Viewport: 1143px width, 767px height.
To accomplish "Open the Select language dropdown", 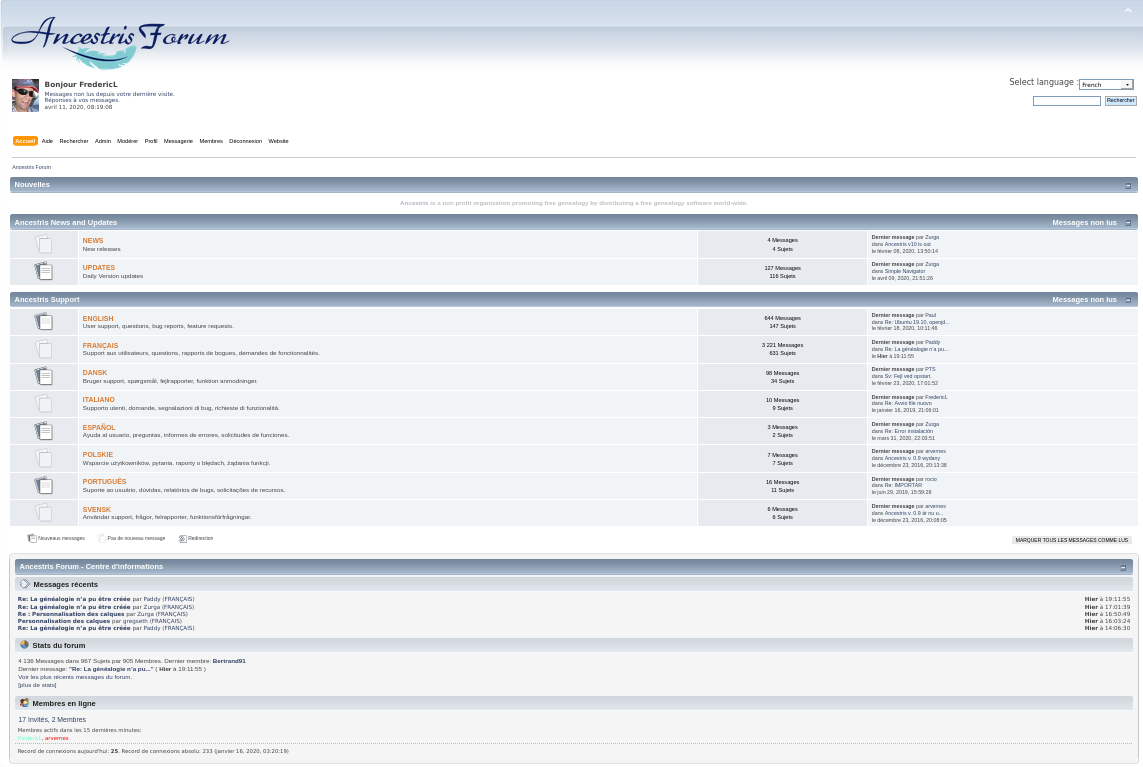I will tap(1106, 85).
